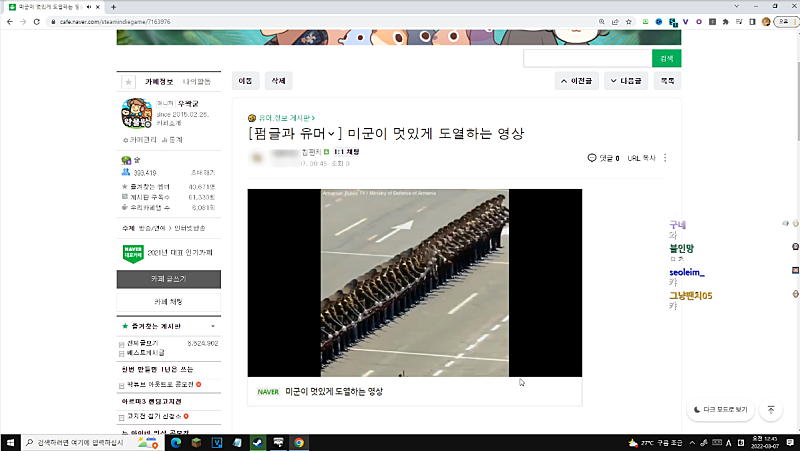800x451 pixels.
Task: Click the blue round extension icon
Action: 659,22
